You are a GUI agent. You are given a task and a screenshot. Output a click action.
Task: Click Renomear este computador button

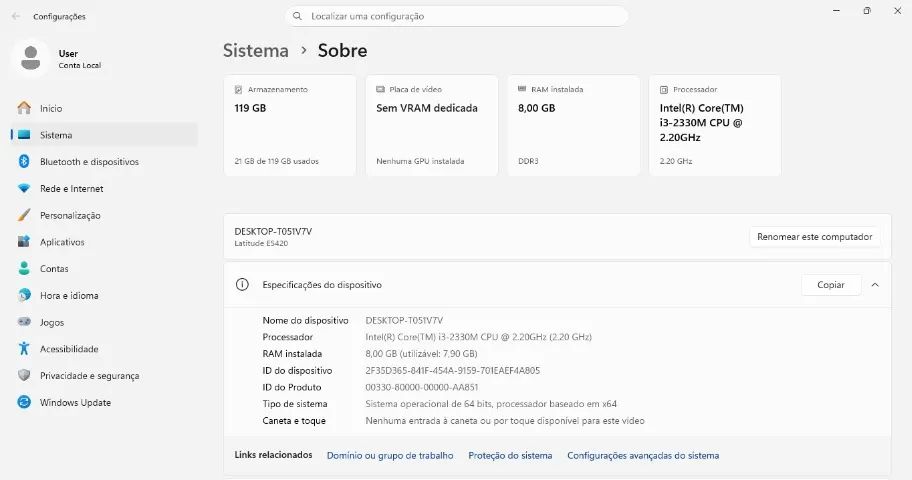pyautogui.click(x=814, y=237)
